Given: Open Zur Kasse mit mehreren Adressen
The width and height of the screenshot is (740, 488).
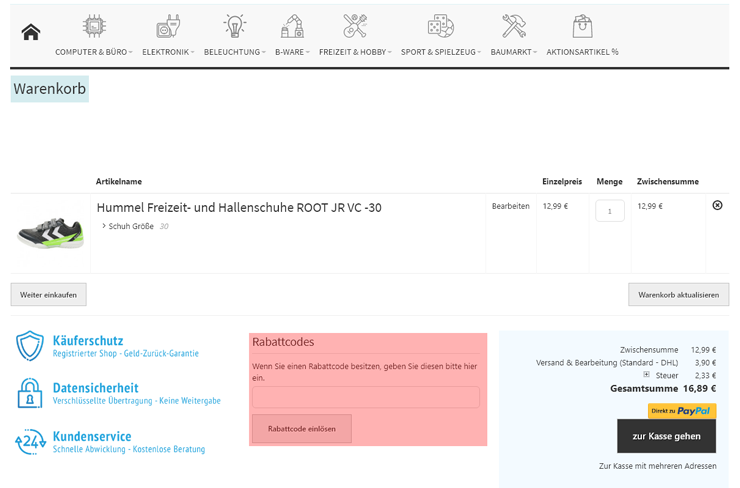Looking at the screenshot, I should [x=657, y=466].
